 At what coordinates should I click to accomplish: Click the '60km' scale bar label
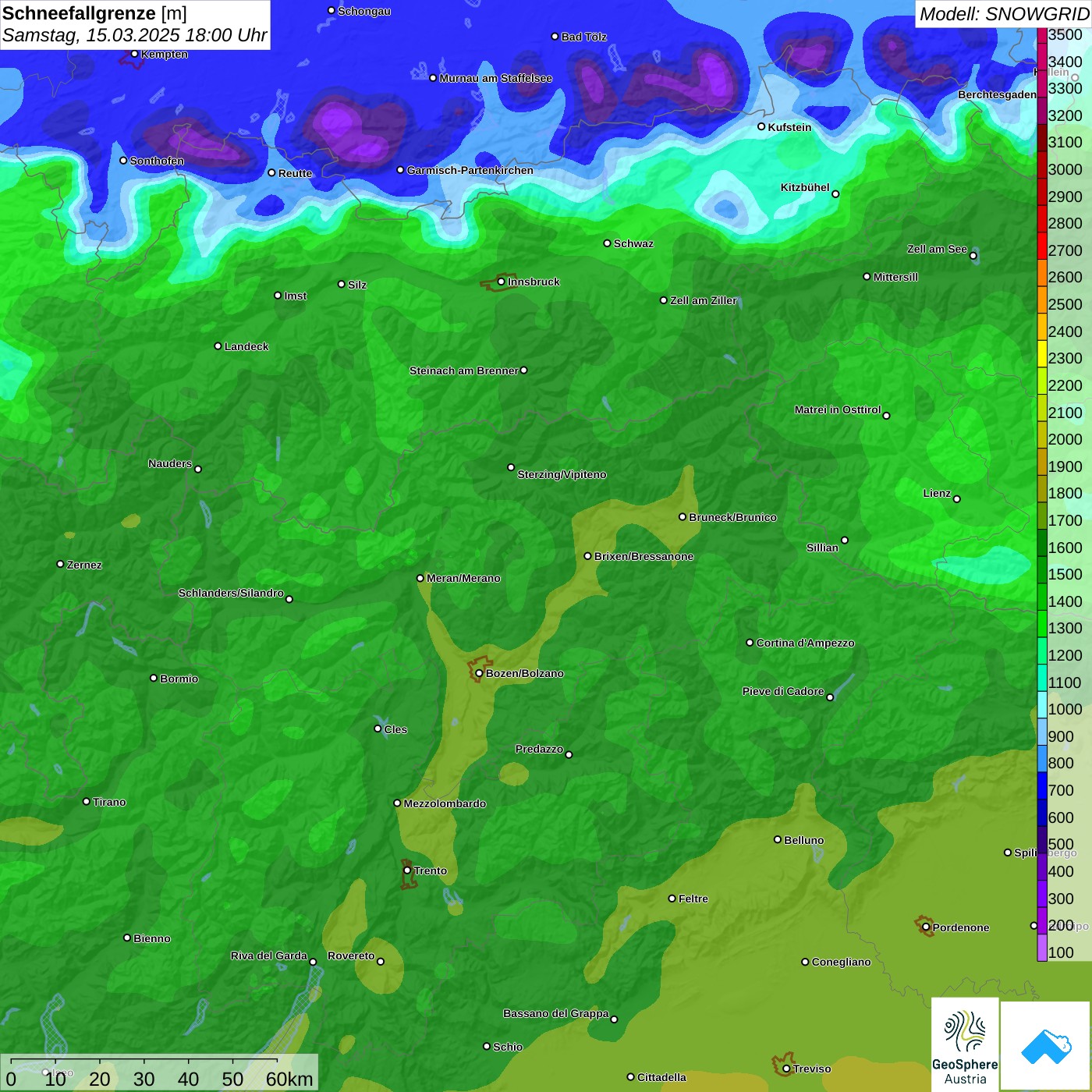click(x=289, y=1079)
